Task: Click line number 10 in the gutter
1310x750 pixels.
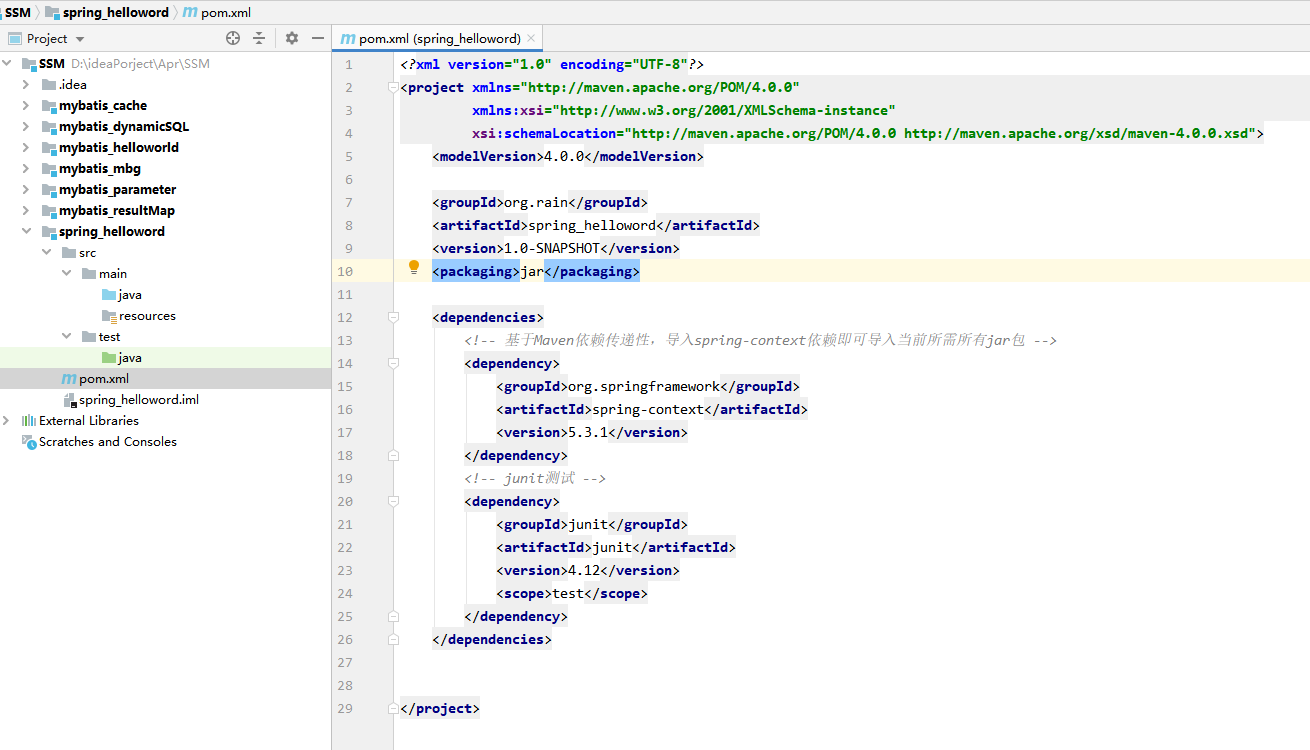Action: (345, 271)
